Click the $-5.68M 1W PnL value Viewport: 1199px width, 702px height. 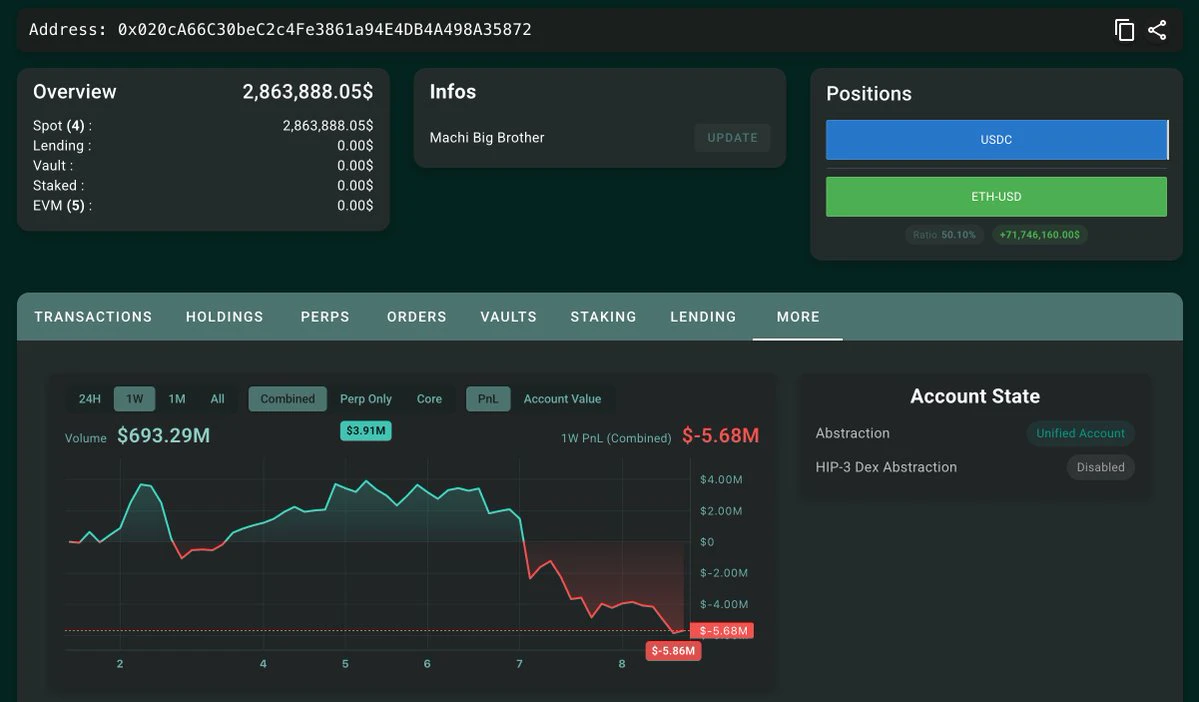tap(720, 436)
